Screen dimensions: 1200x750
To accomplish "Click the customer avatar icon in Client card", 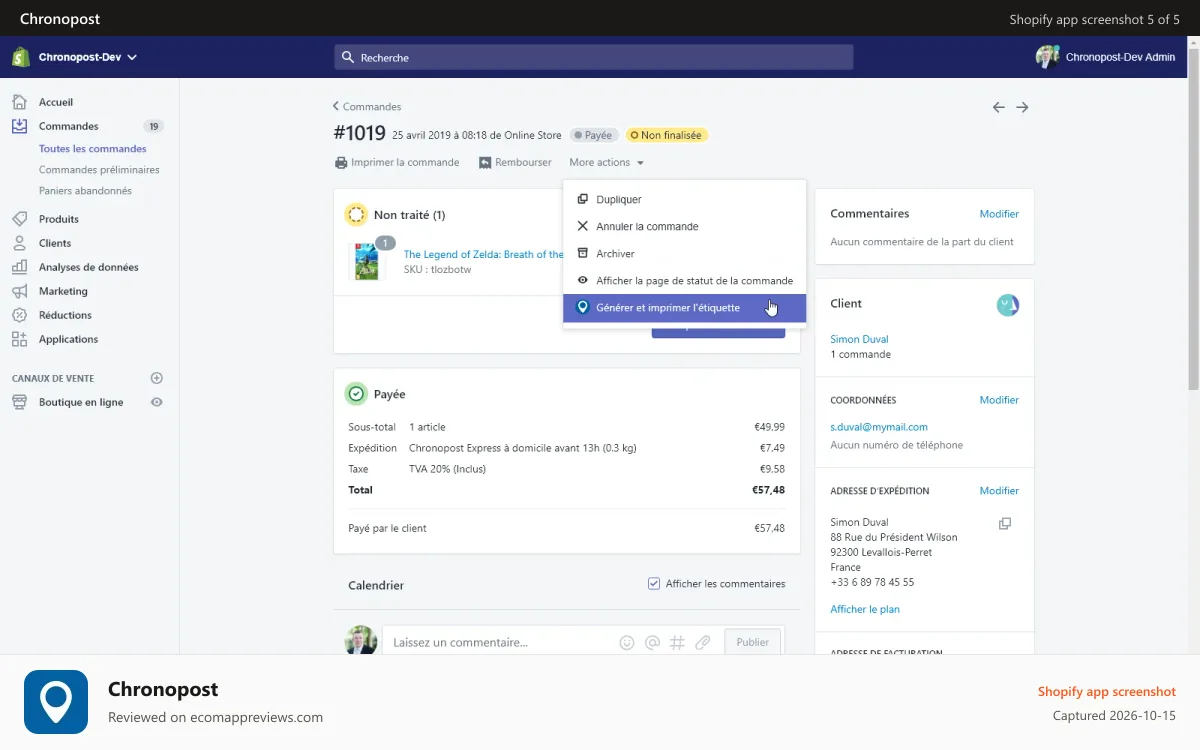I will pos(1008,305).
